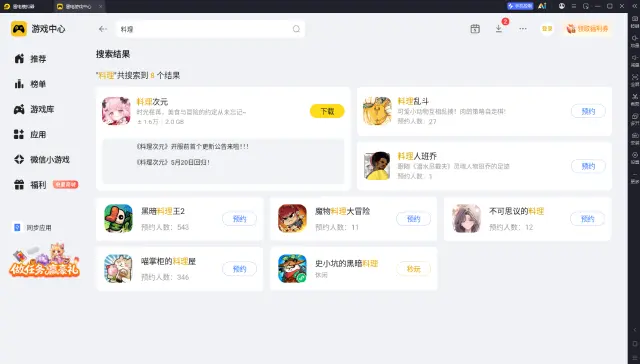Click 秒玩 for 史小坑的黑暗料理

[x=413, y=269]
